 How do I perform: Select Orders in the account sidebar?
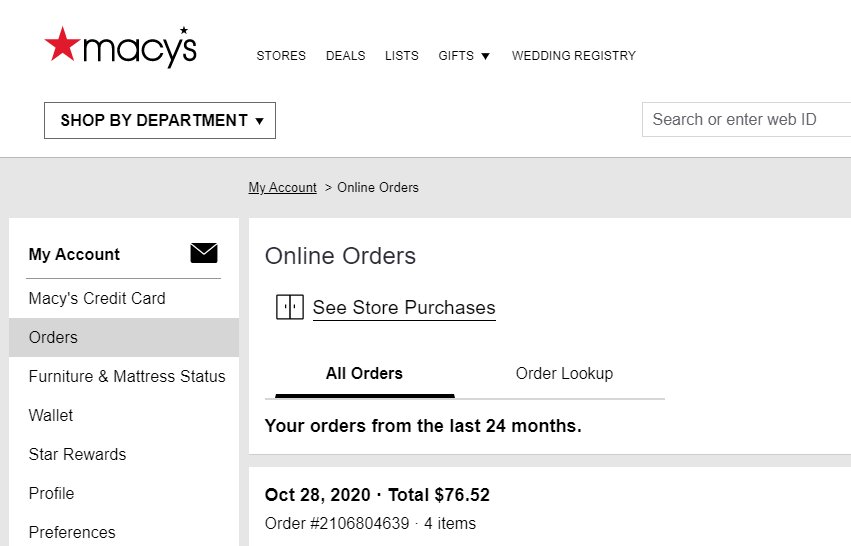124,338
